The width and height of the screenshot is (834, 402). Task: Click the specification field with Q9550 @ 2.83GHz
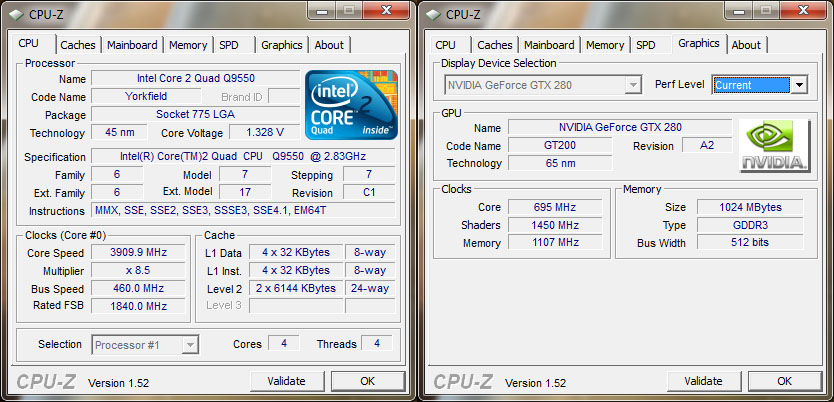pos(243,156)
